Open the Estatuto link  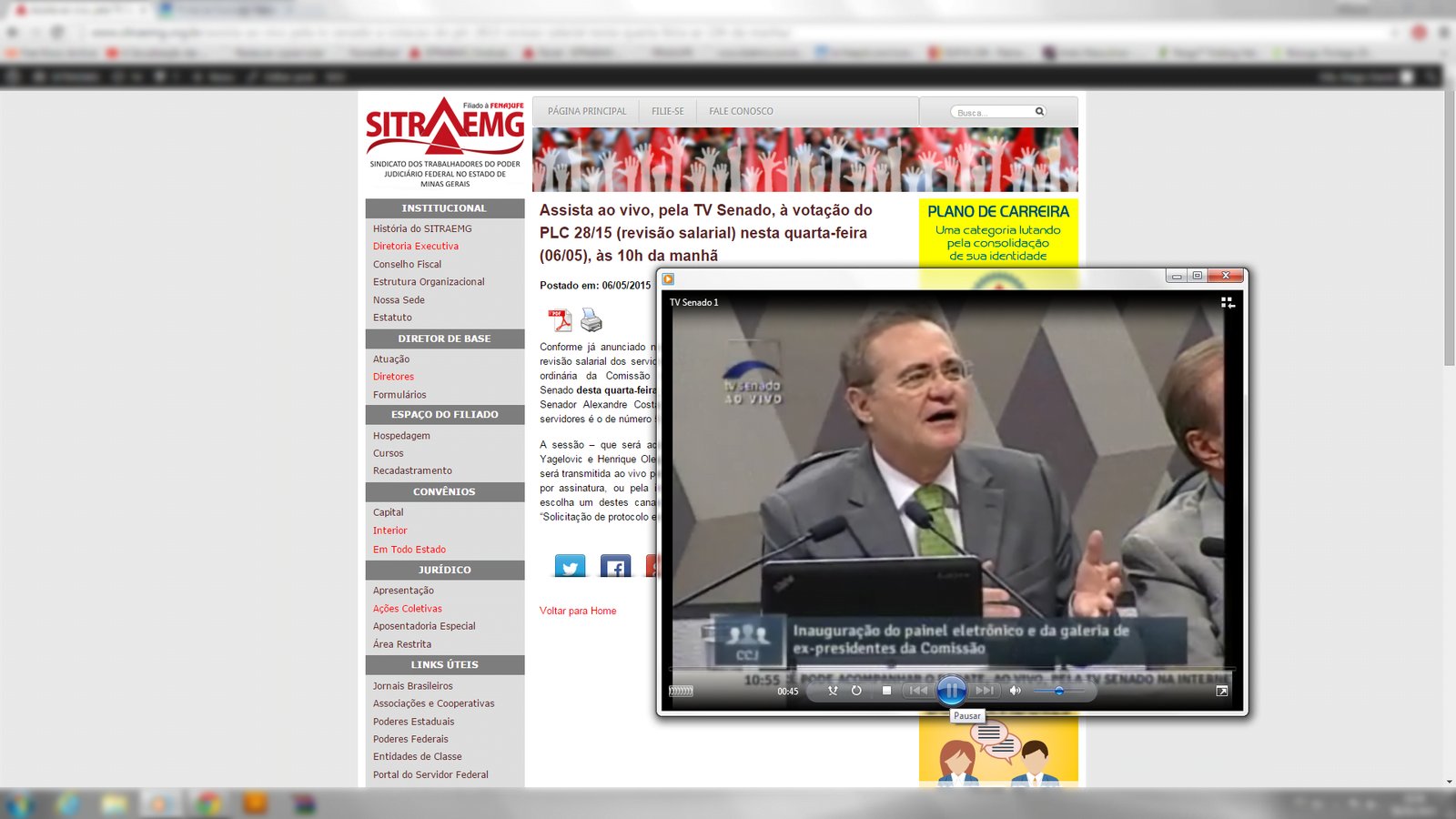point(392,318)
